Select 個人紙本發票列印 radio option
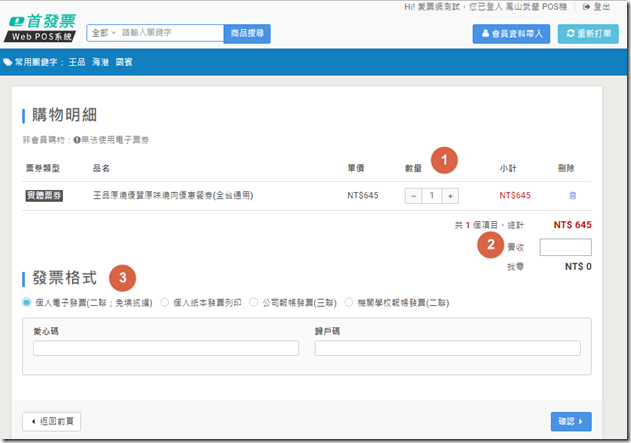Image resolution: width=631 pixels, height=443 pixels. [165, 302]
